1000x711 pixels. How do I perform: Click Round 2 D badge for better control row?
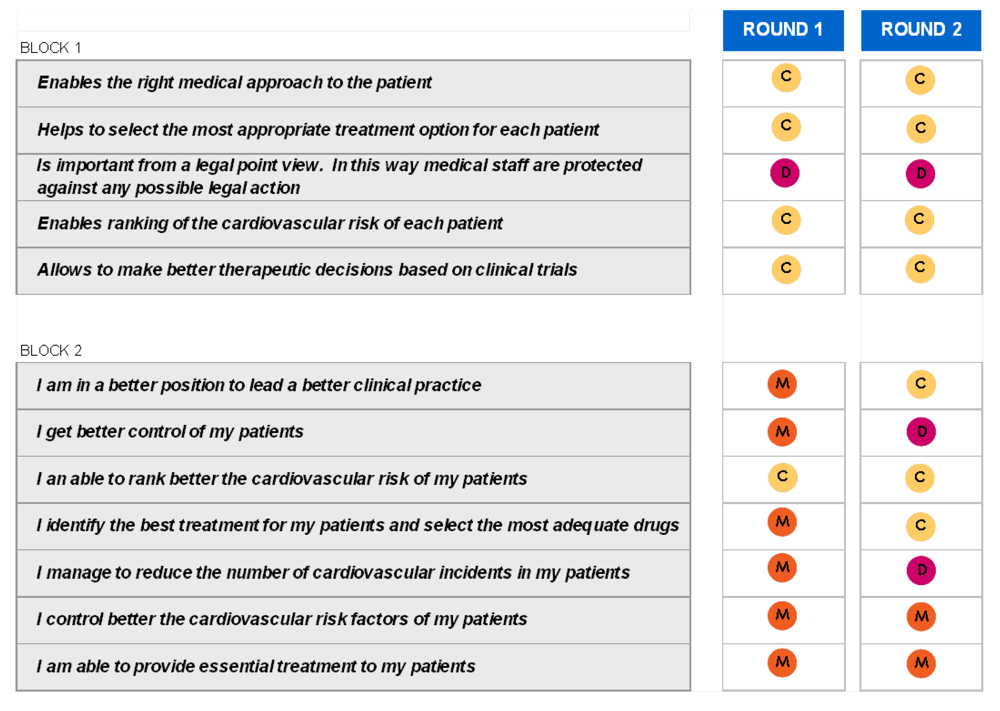921,432
